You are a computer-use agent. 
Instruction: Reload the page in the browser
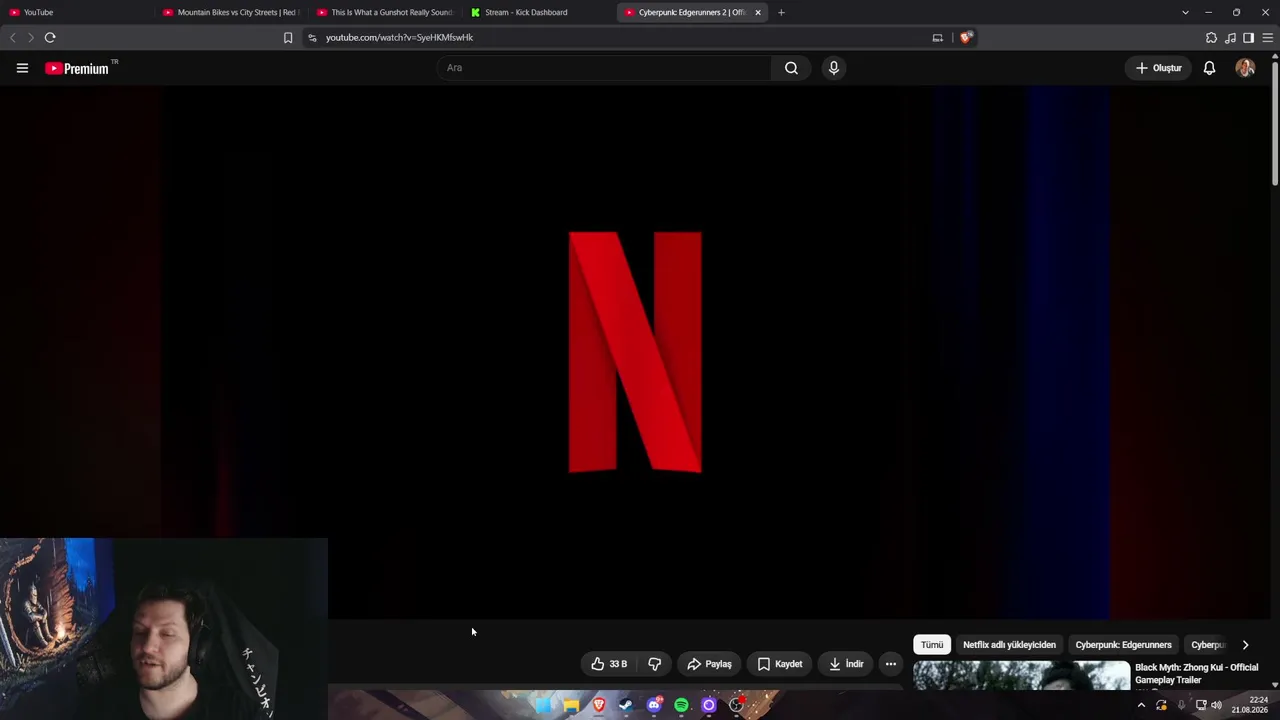[x=50, y=38]
